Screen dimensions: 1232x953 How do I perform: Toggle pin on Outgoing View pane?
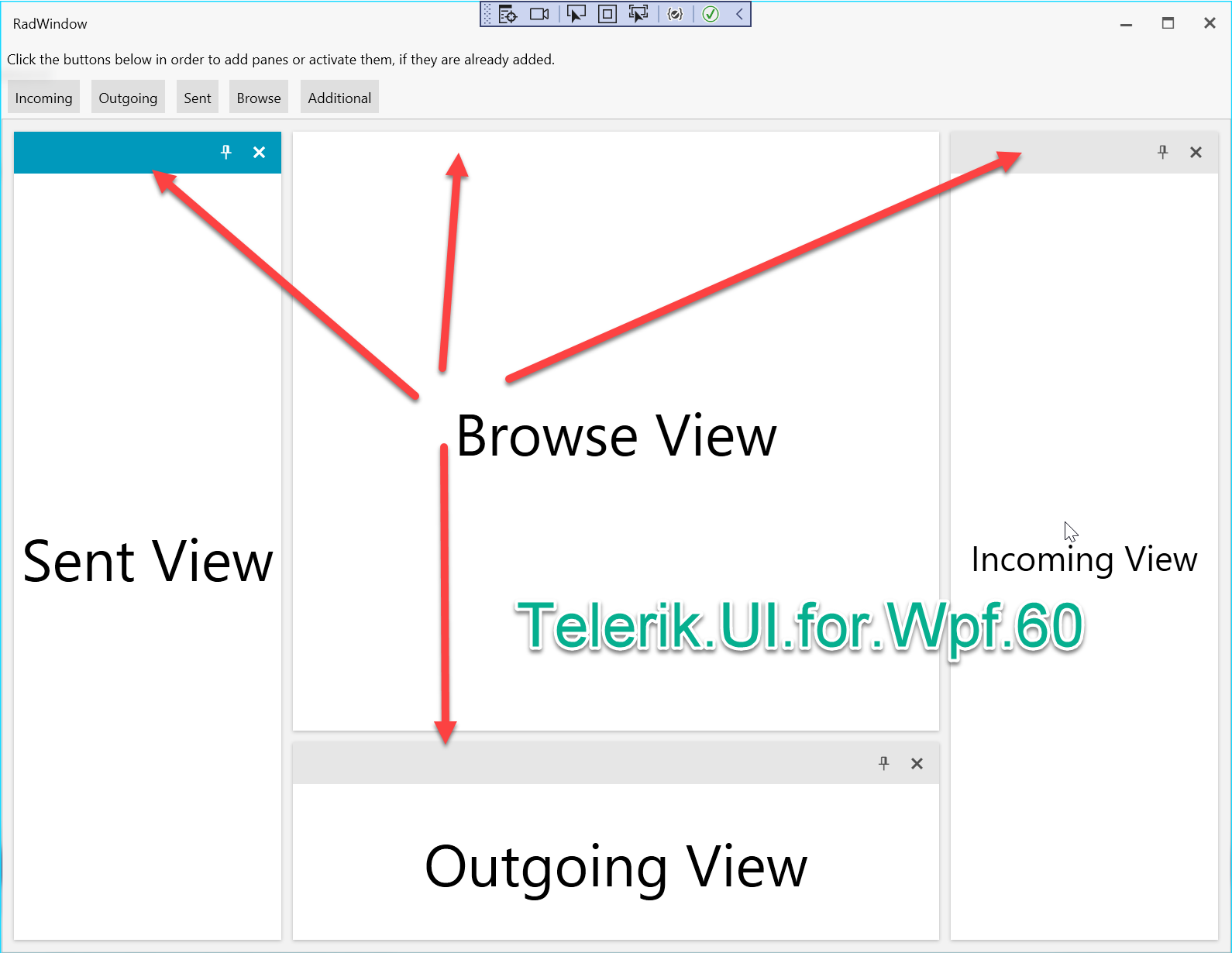tap(883, 763)
